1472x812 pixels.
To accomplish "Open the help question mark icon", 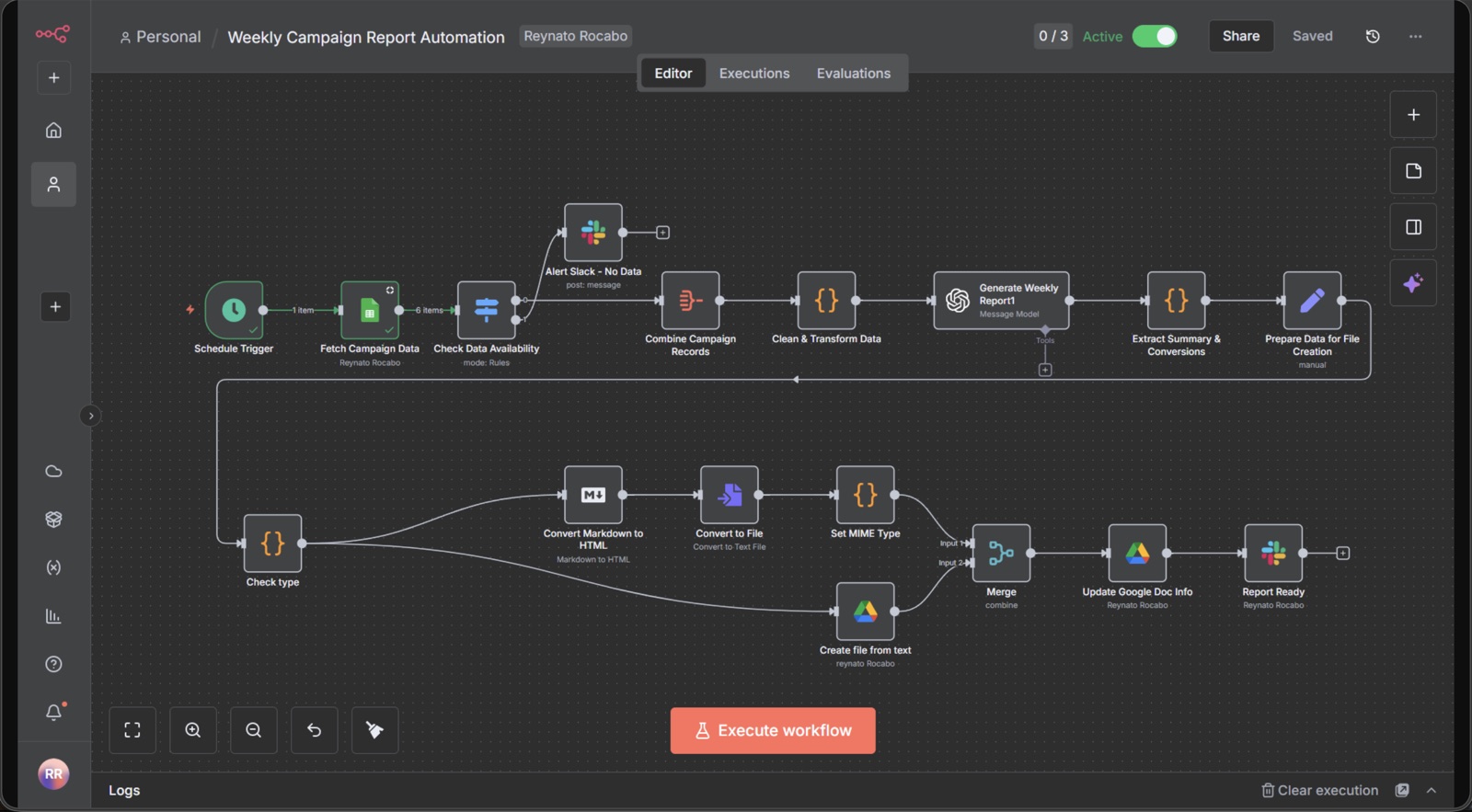I will point(53,664).
